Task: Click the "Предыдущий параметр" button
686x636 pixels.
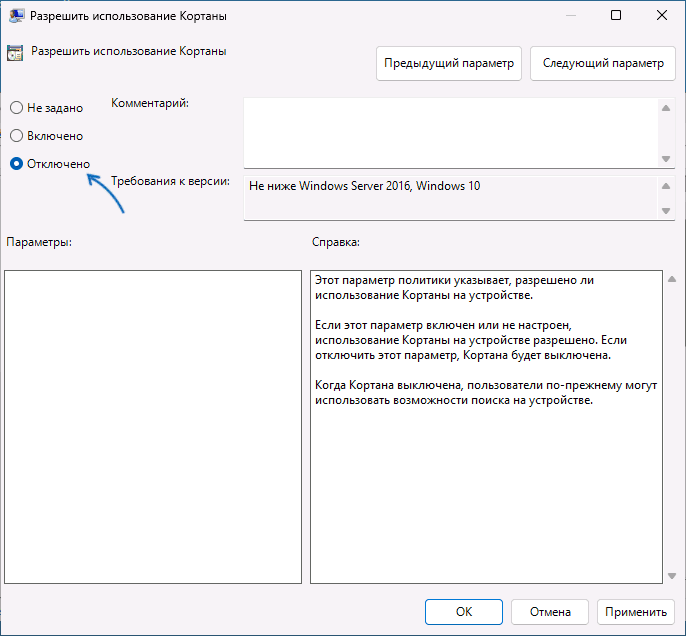Action: 448,63
